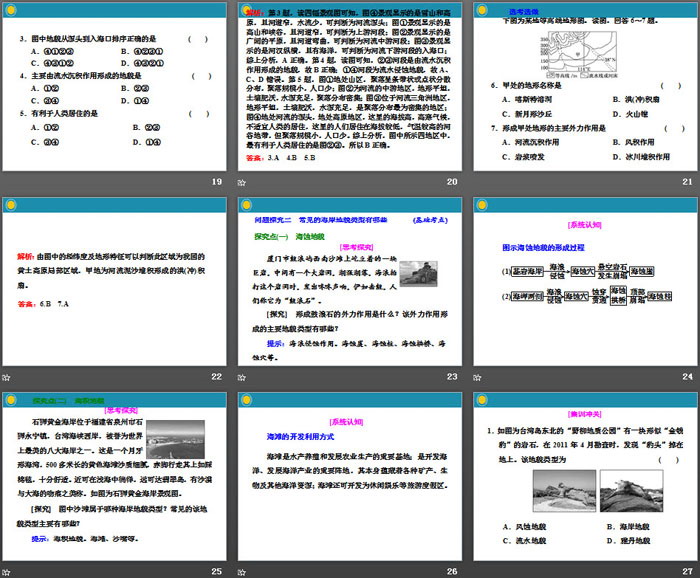Click the animation star below slide 26

241,572
